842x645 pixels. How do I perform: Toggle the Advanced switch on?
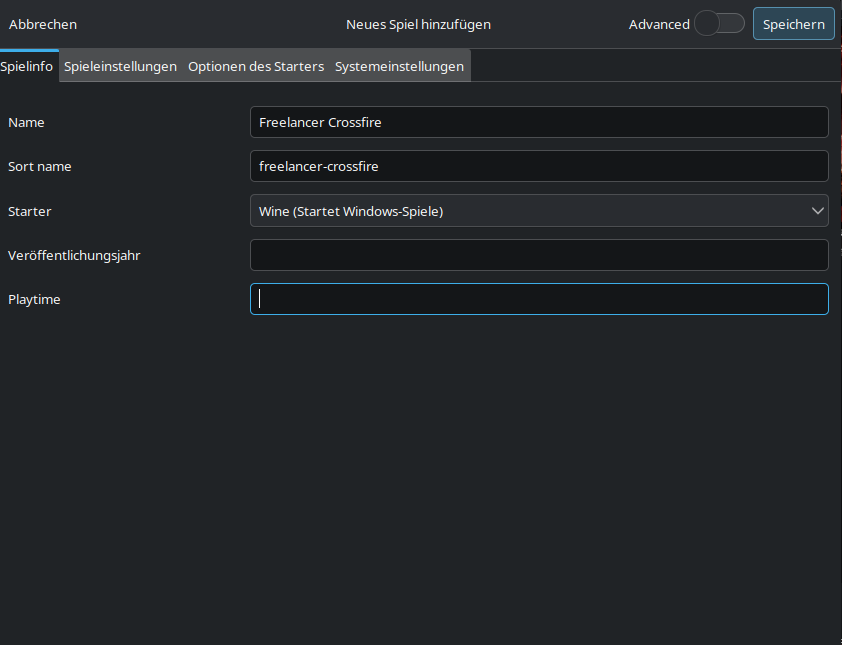[719, 24]
